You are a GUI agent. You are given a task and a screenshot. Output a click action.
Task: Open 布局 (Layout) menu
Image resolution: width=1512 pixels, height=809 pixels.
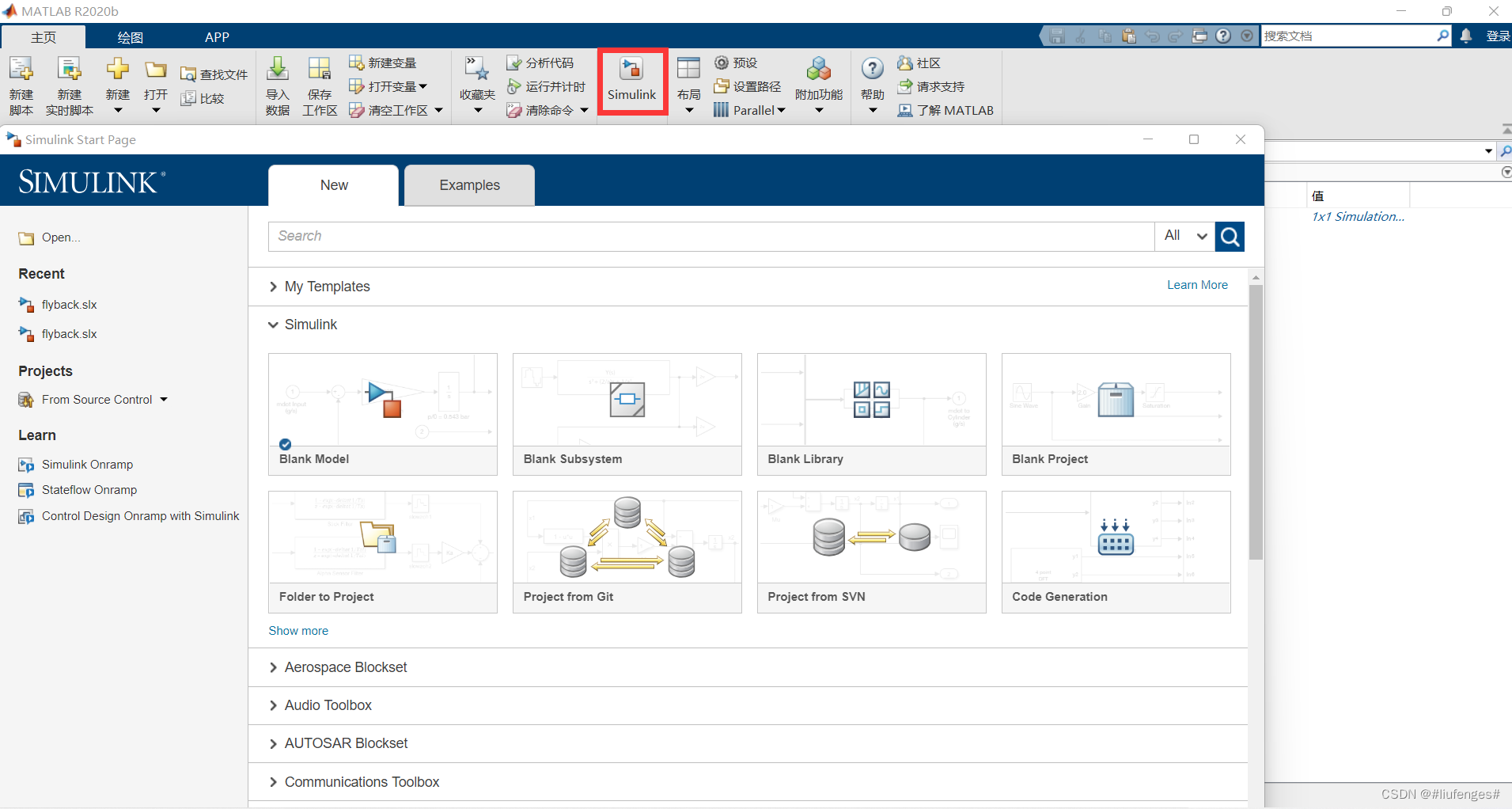[689, 85]
